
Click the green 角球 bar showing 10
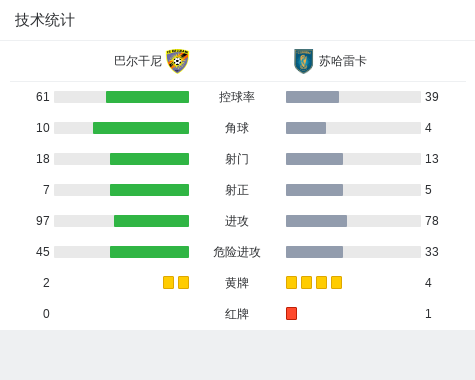[x=141, y=128]
